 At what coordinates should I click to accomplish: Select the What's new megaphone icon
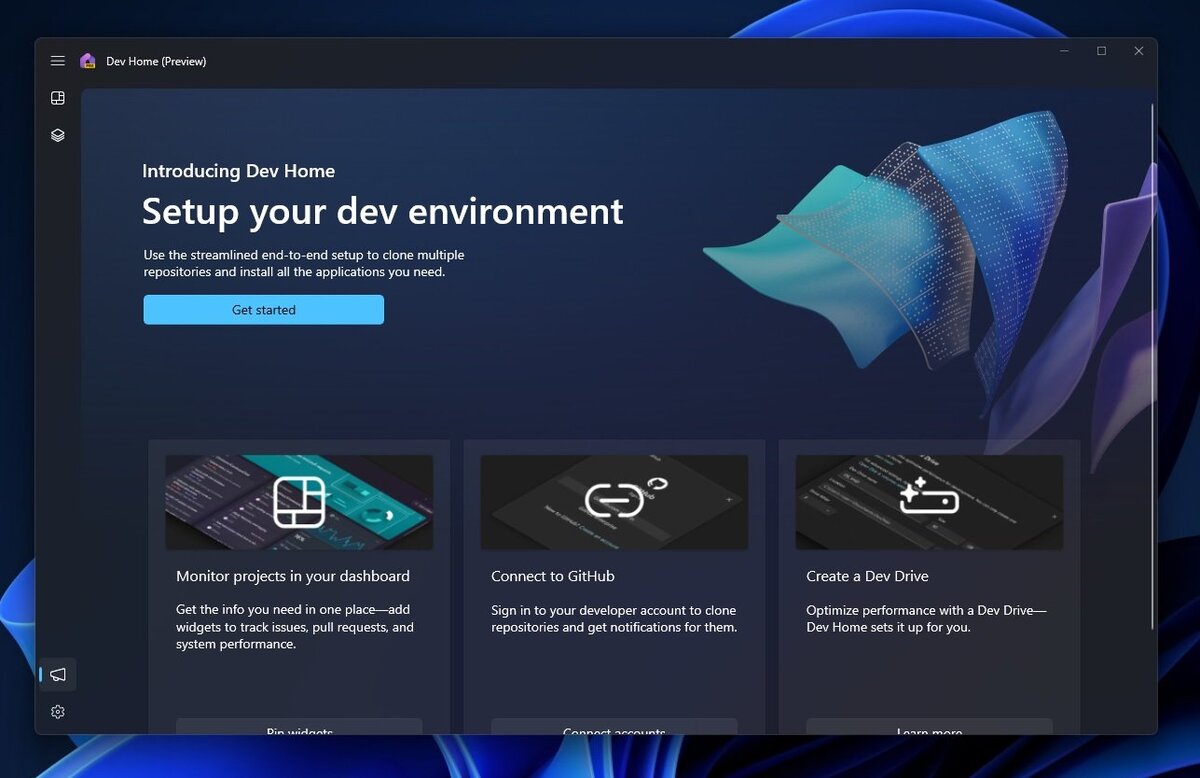(58, 675)
